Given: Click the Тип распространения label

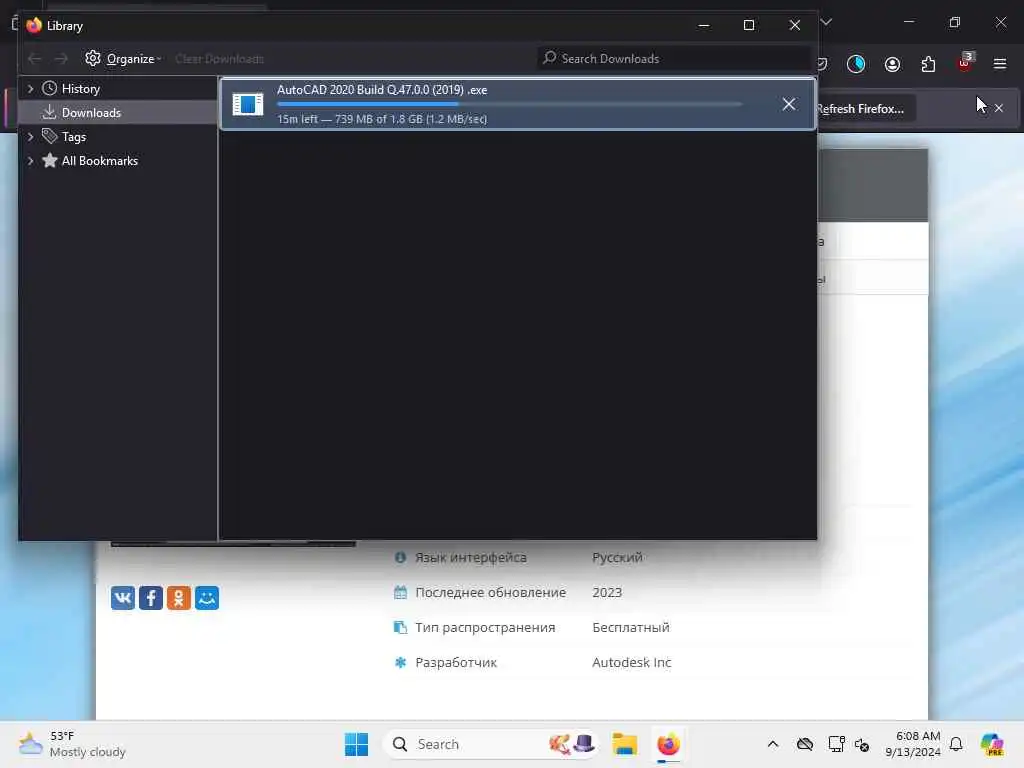Looking at the screenshot, I should tap(485, 628).
